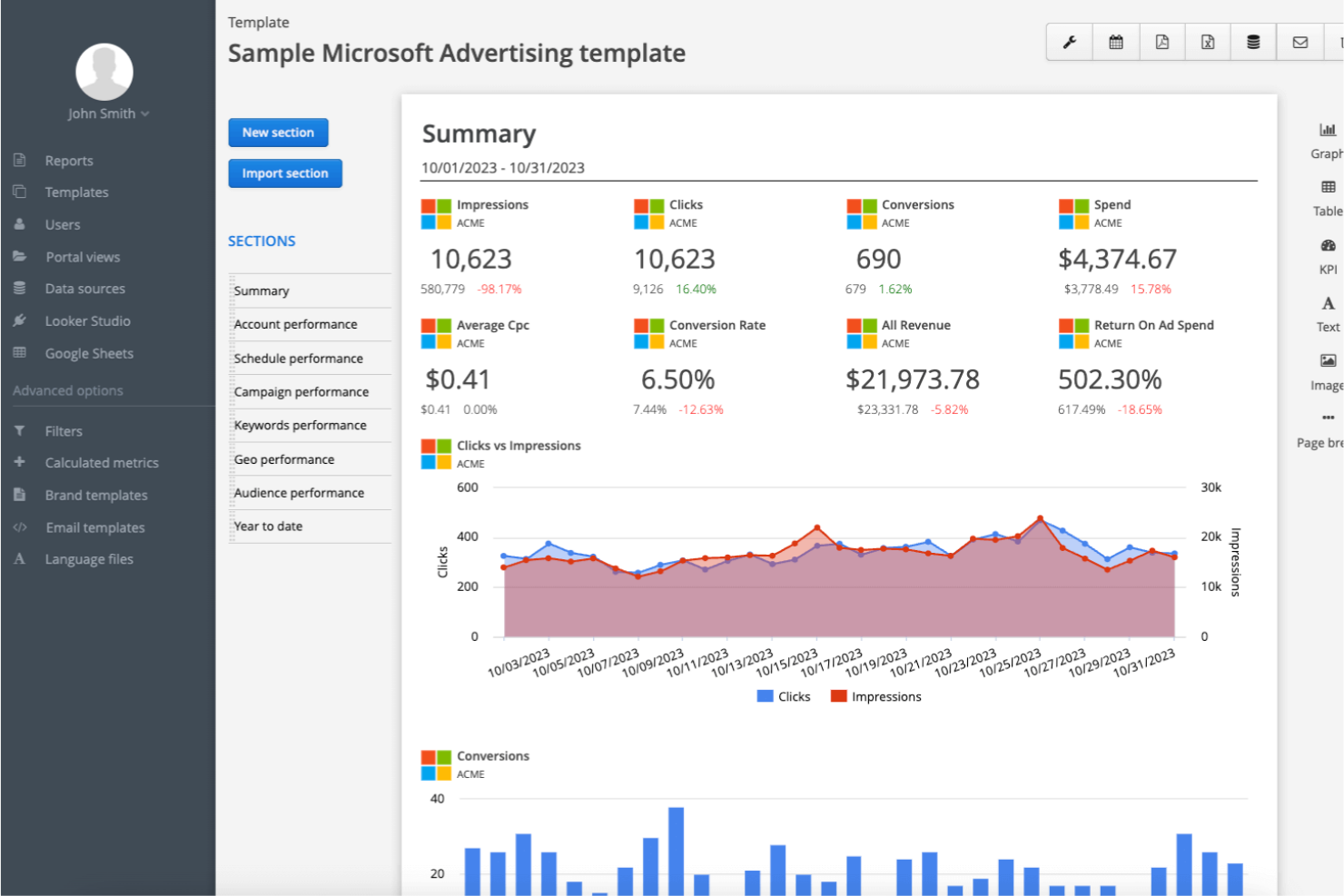Collapse the SECTIONS list
1344x896 pixels.
[262, 241]
